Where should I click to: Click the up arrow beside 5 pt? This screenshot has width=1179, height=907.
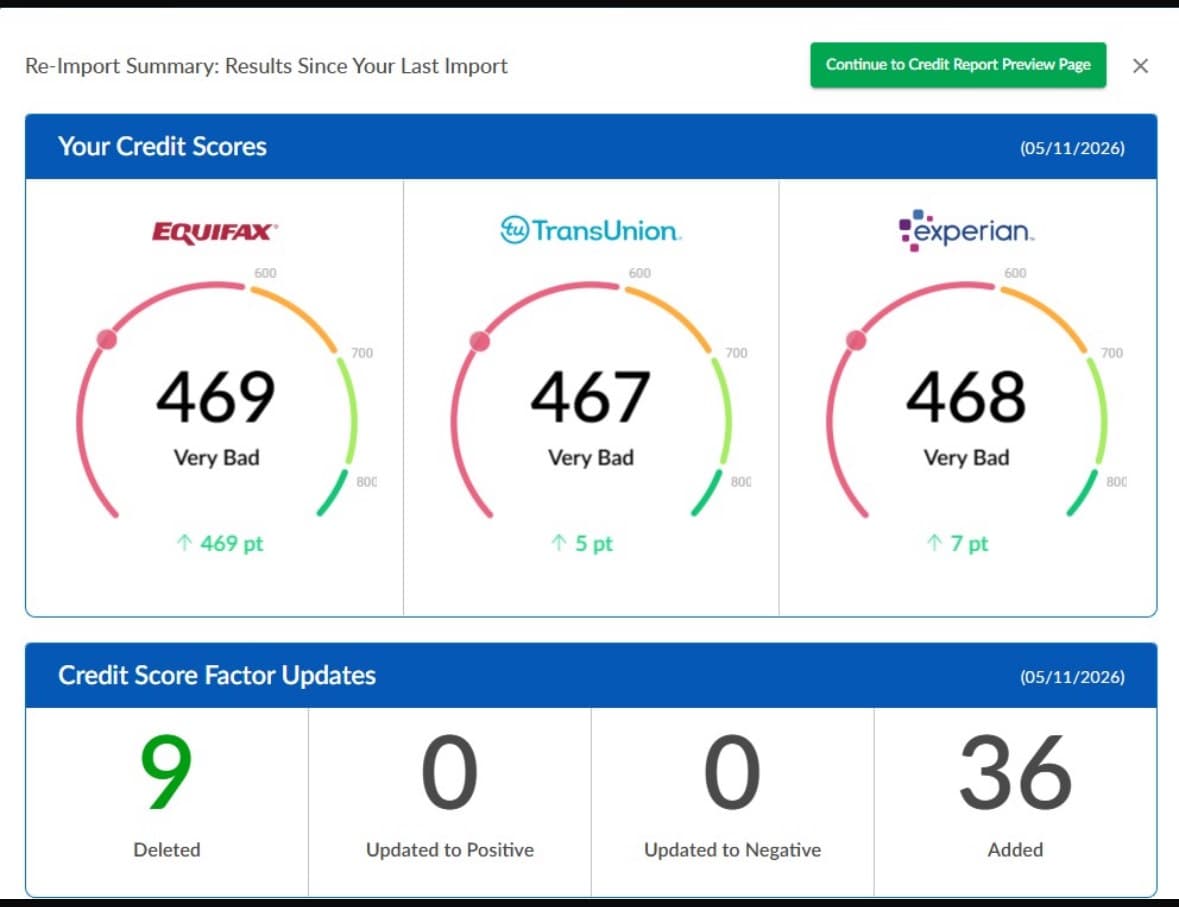[559, 542]
